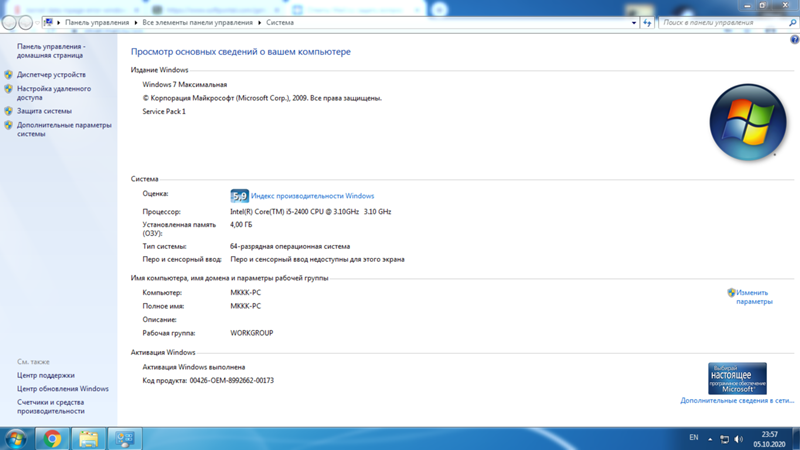The width and height of the screenshot is (800, 450).
Task: Click the 4,00 ГБ memory value
Action: [241, 224]
